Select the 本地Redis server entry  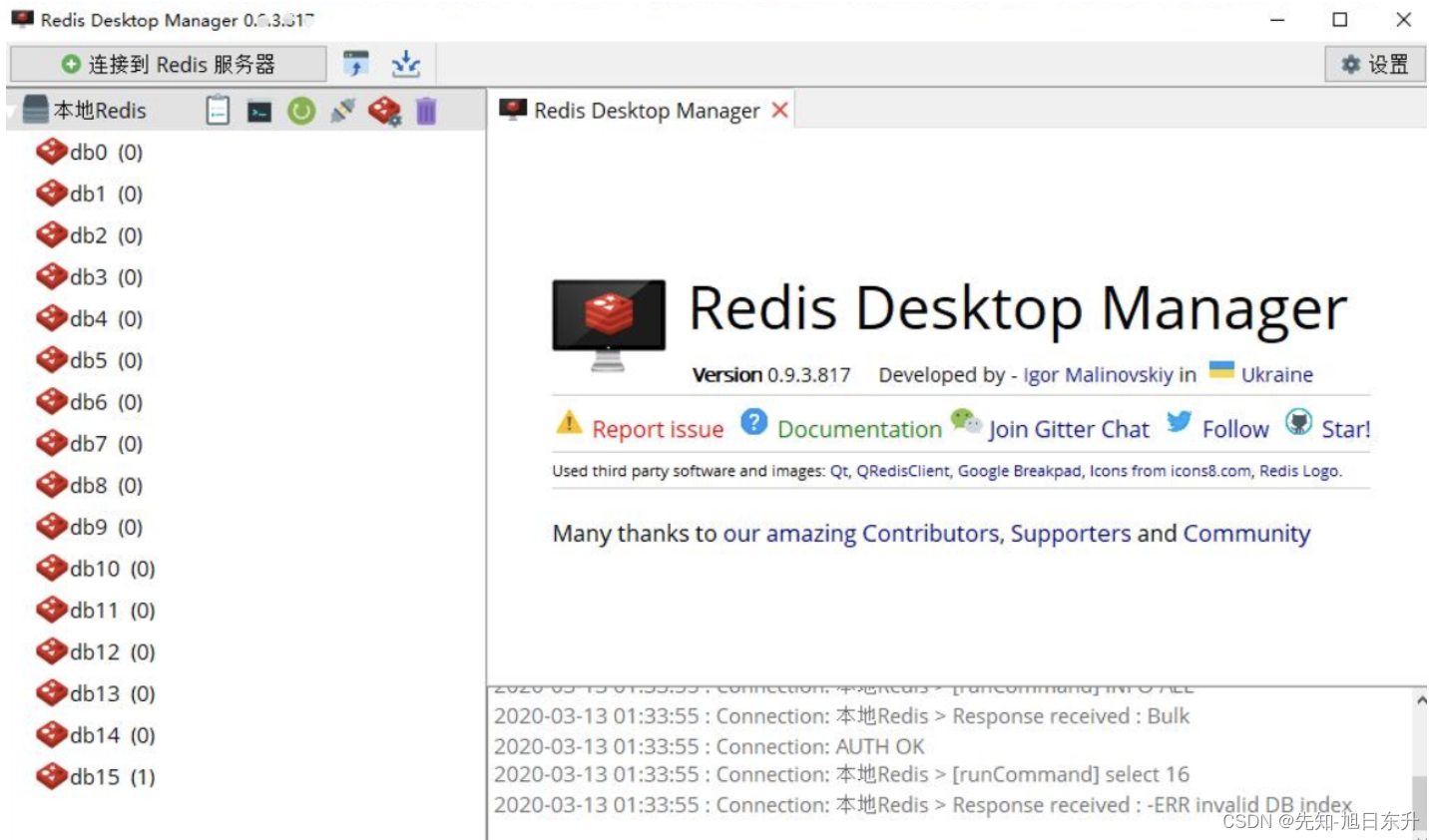(x=100, y=111)
